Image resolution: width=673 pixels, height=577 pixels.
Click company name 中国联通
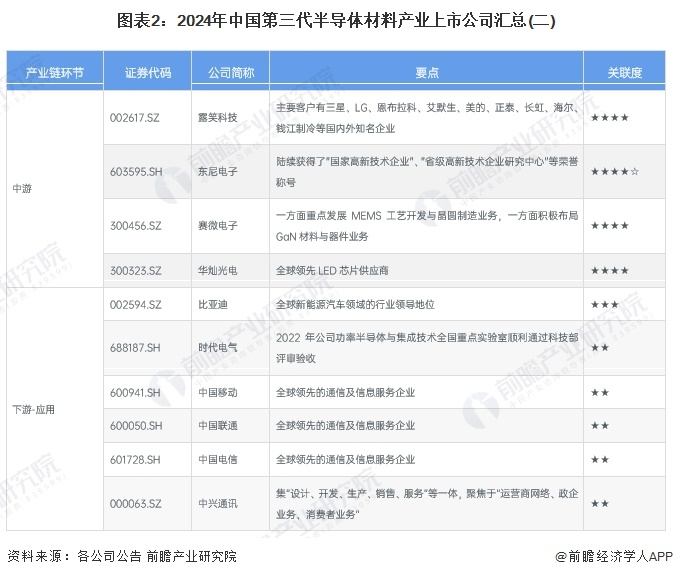pyautogui.click(x=218, y=426)
